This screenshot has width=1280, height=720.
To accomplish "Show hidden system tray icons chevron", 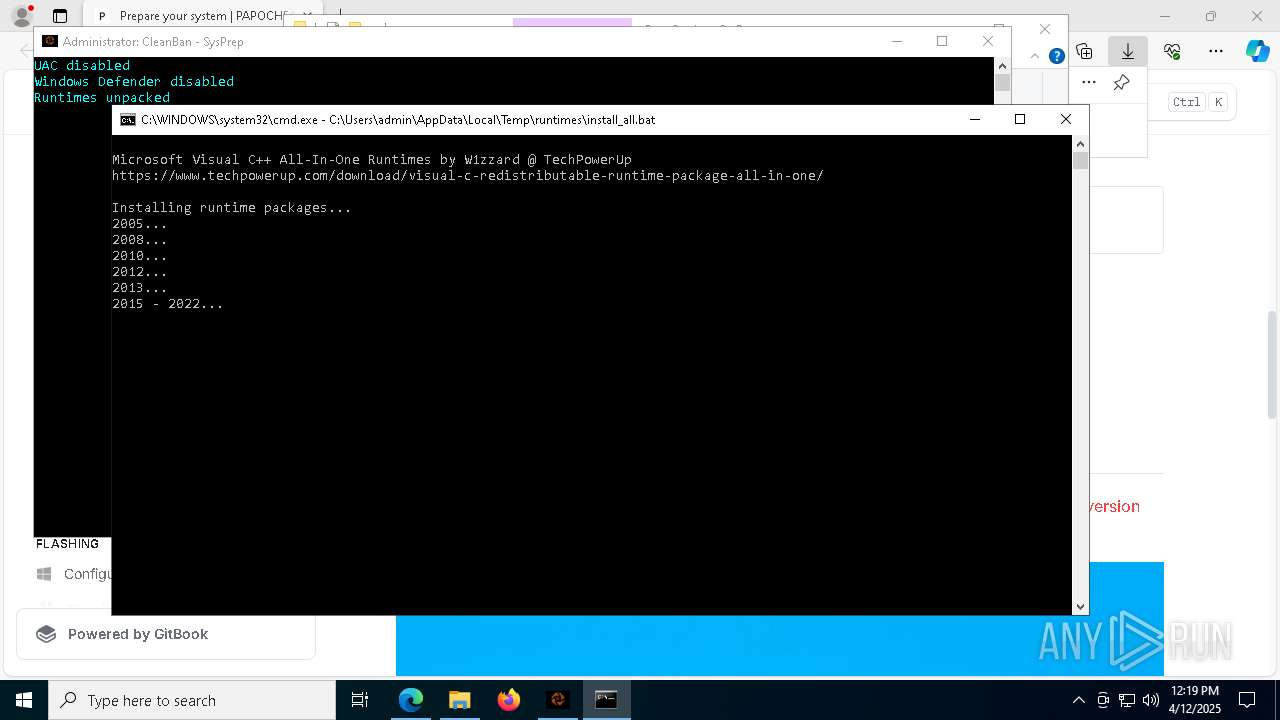I will pyautogui.click(x=1078, y=700).
